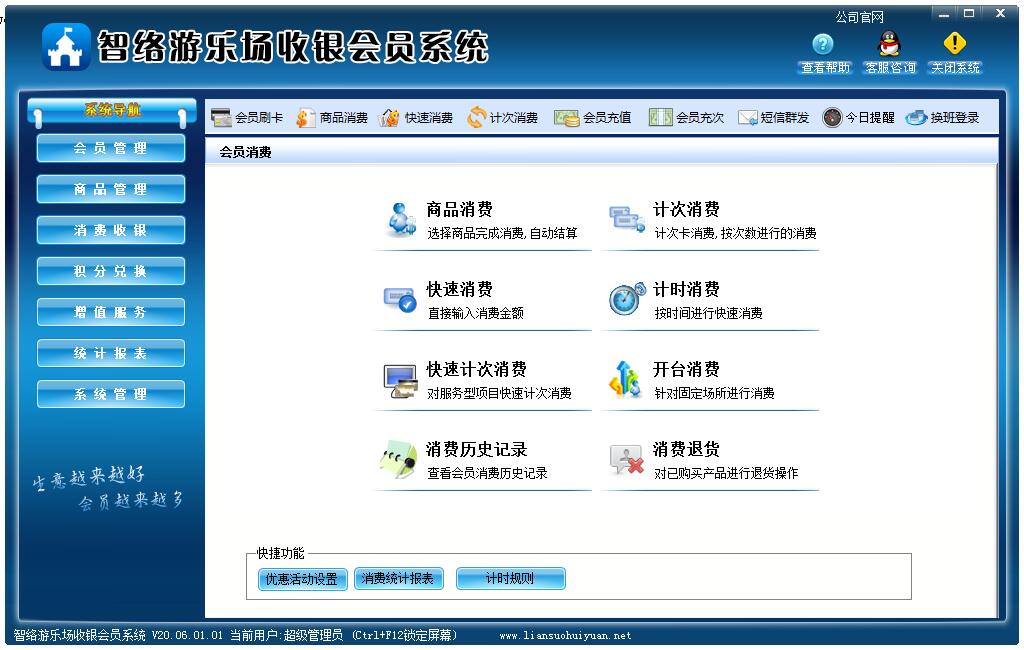Open 积分兑换 in the sidebar

[110, 271]
